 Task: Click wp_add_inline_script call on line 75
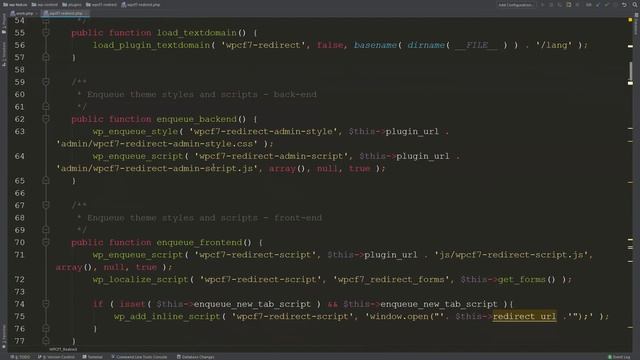click(167, 316)
